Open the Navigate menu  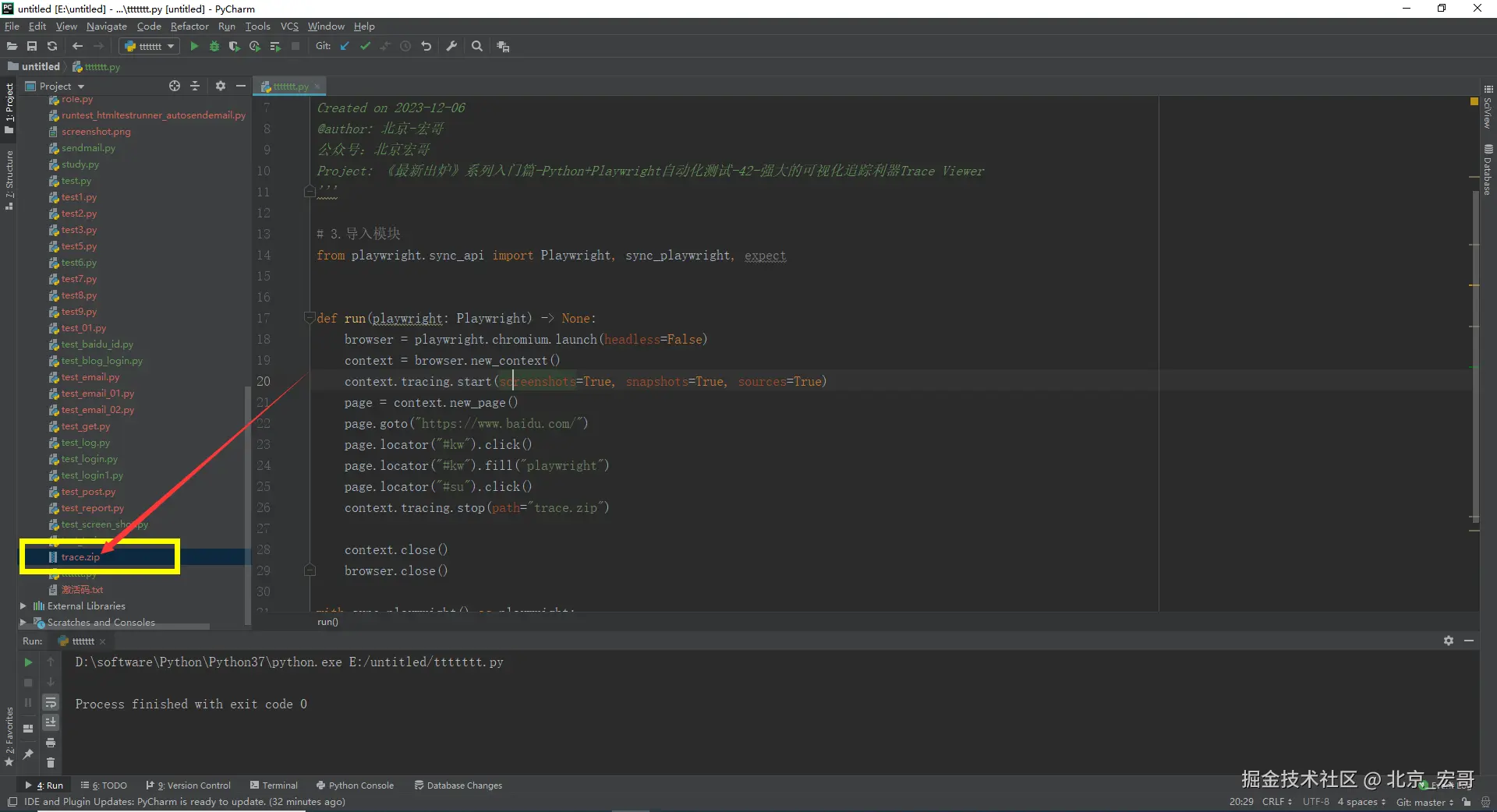tap(106, 26)
